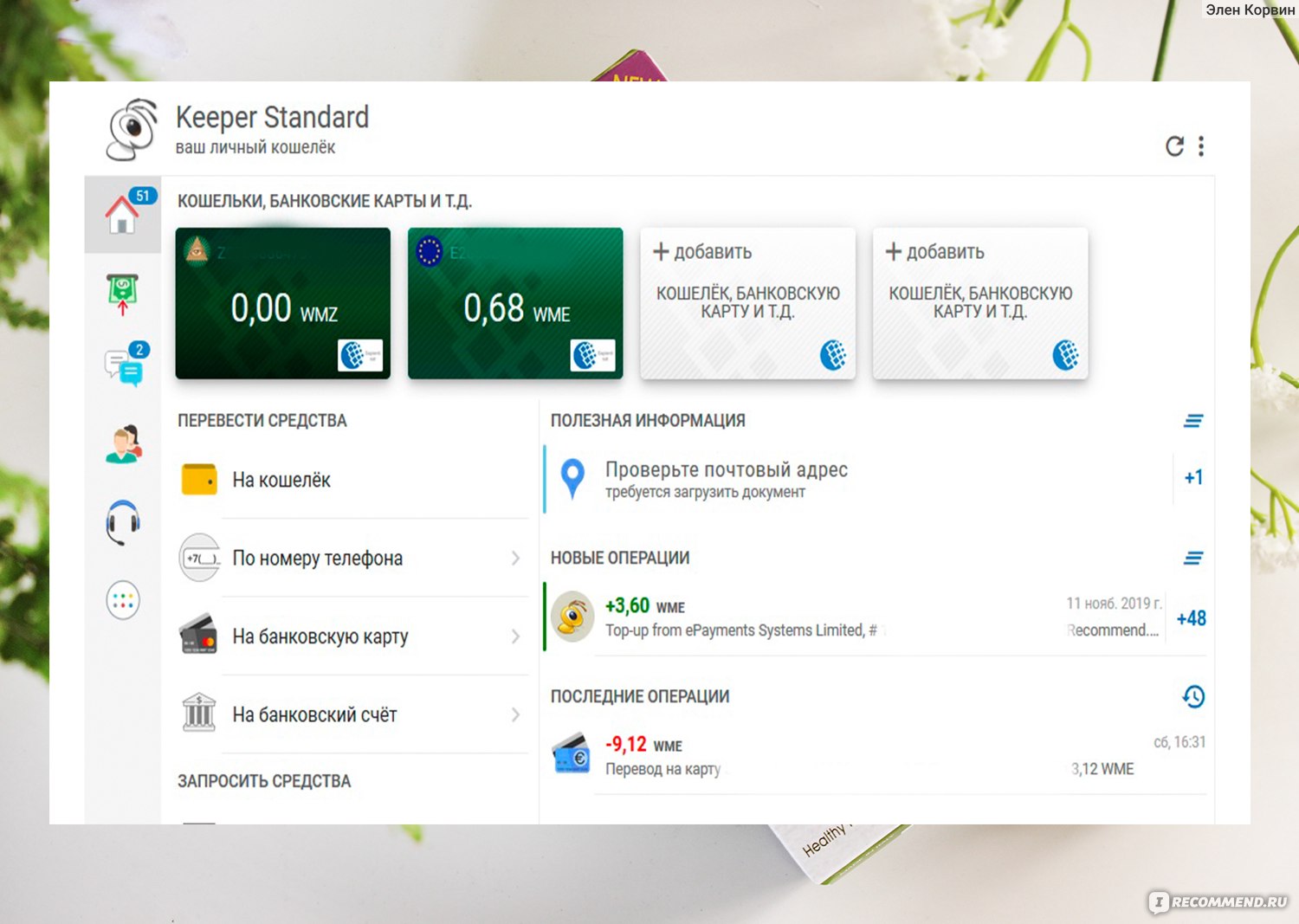1299x924 pixels.
Task: Choose 'На банковский счёт' transfer option
Action: point(353,714)
